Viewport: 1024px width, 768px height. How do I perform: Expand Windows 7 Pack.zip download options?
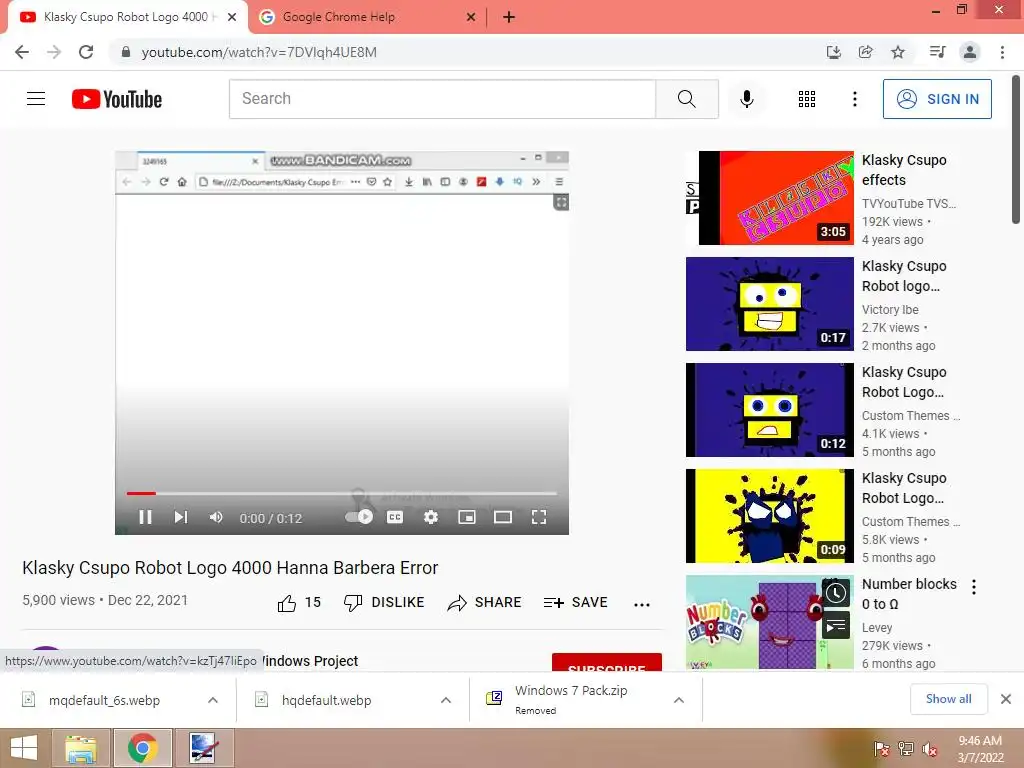(x=679, y=700)
